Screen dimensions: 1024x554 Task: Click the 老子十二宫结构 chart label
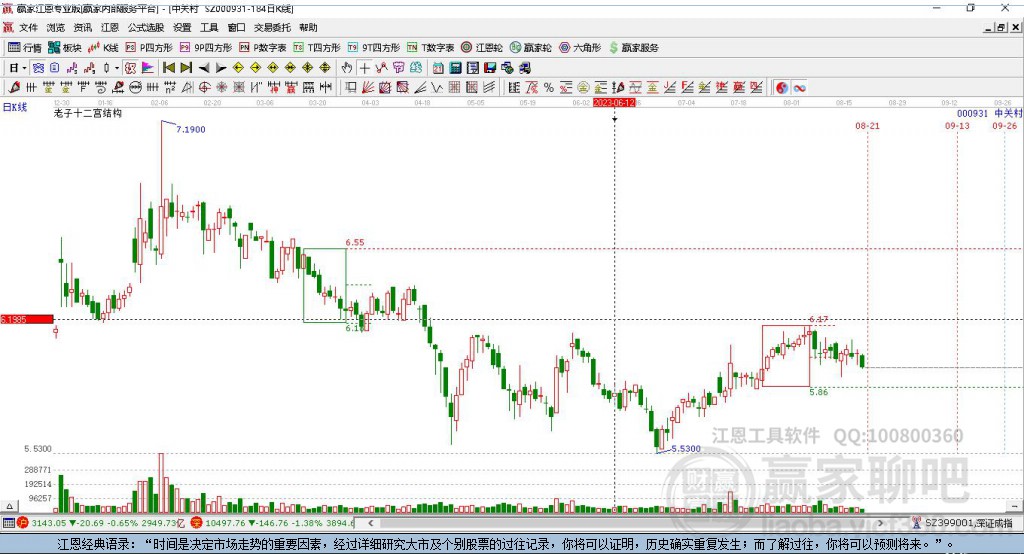tap(88, 113)
